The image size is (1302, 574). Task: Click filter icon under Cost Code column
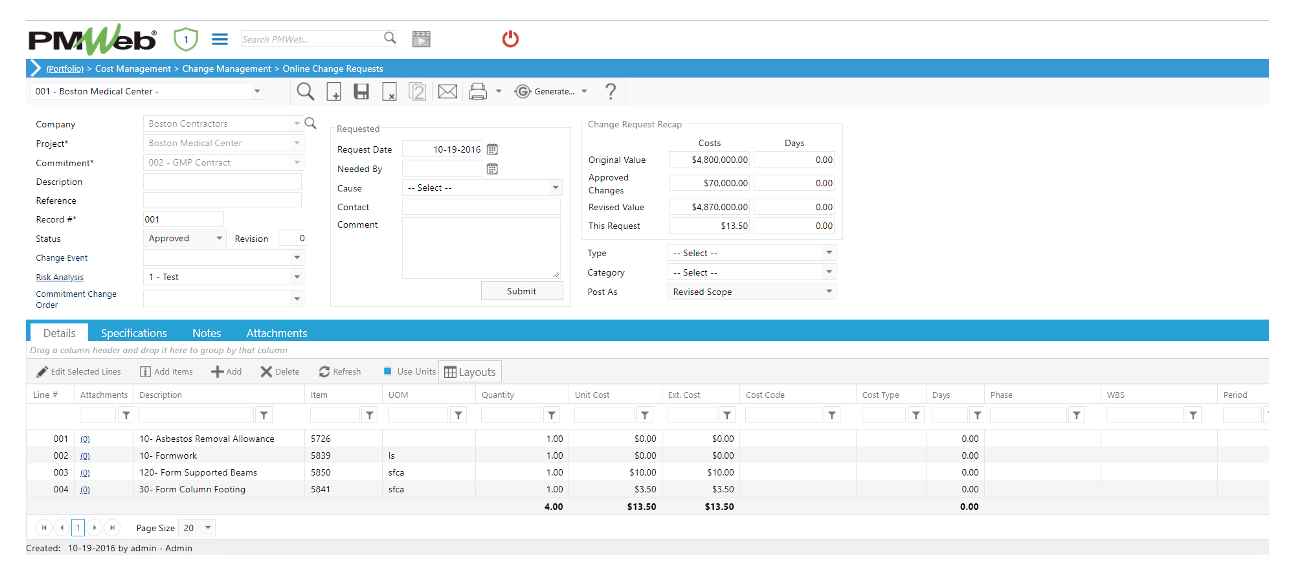[832, 414]
